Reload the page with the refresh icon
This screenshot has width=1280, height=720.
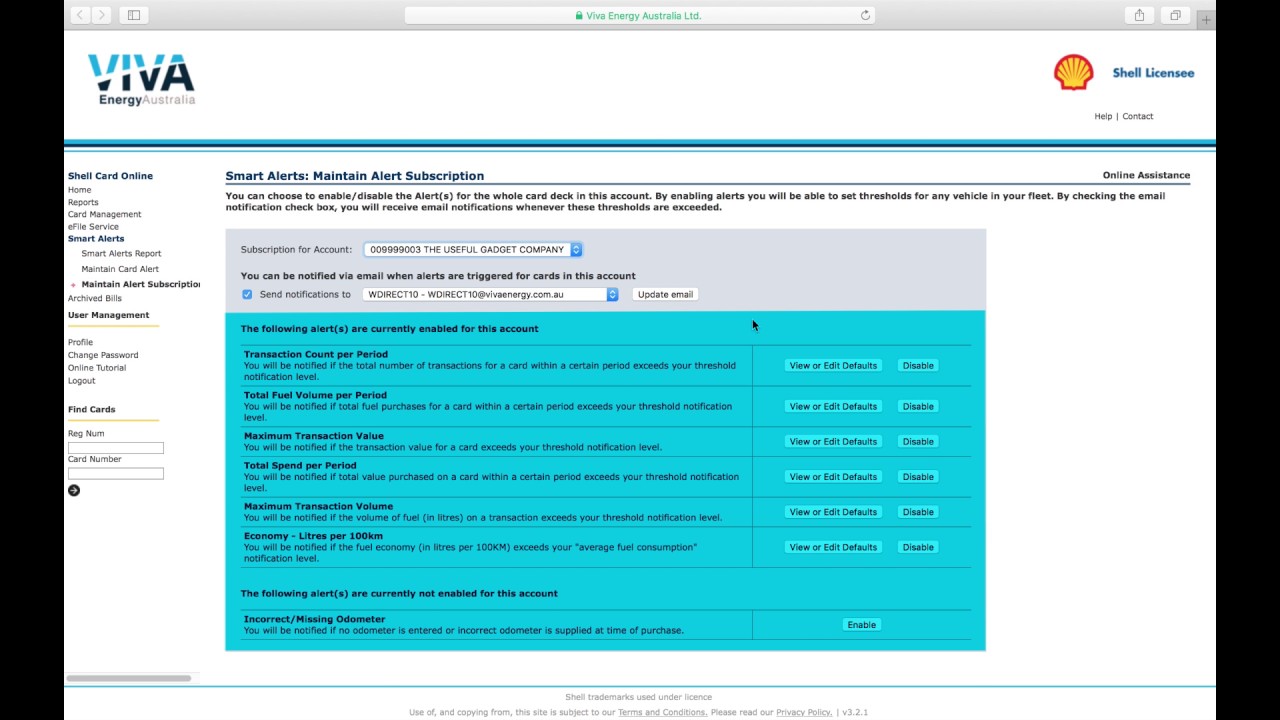pos(865,15)
